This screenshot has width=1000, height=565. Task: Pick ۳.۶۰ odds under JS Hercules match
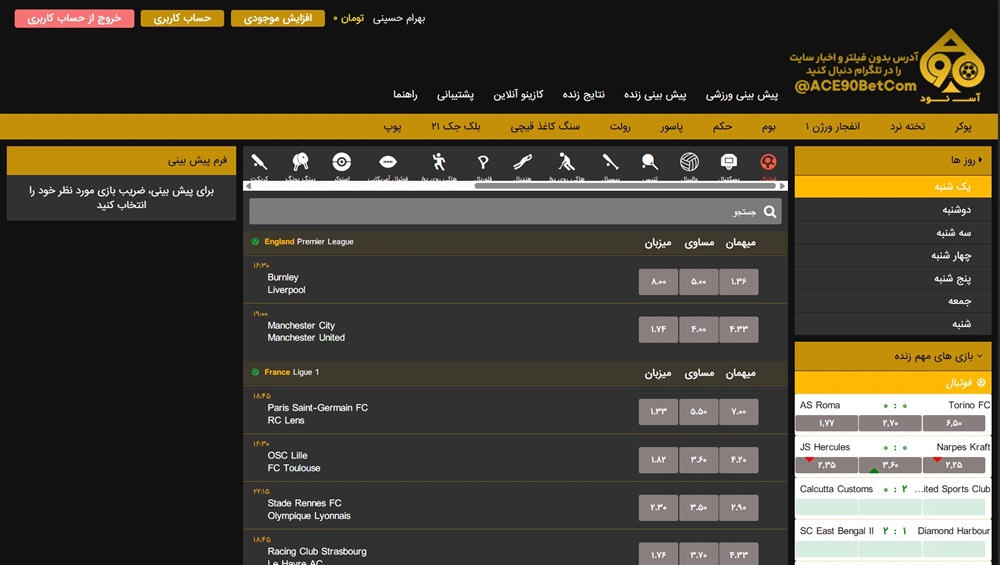[x=890, y=465]
